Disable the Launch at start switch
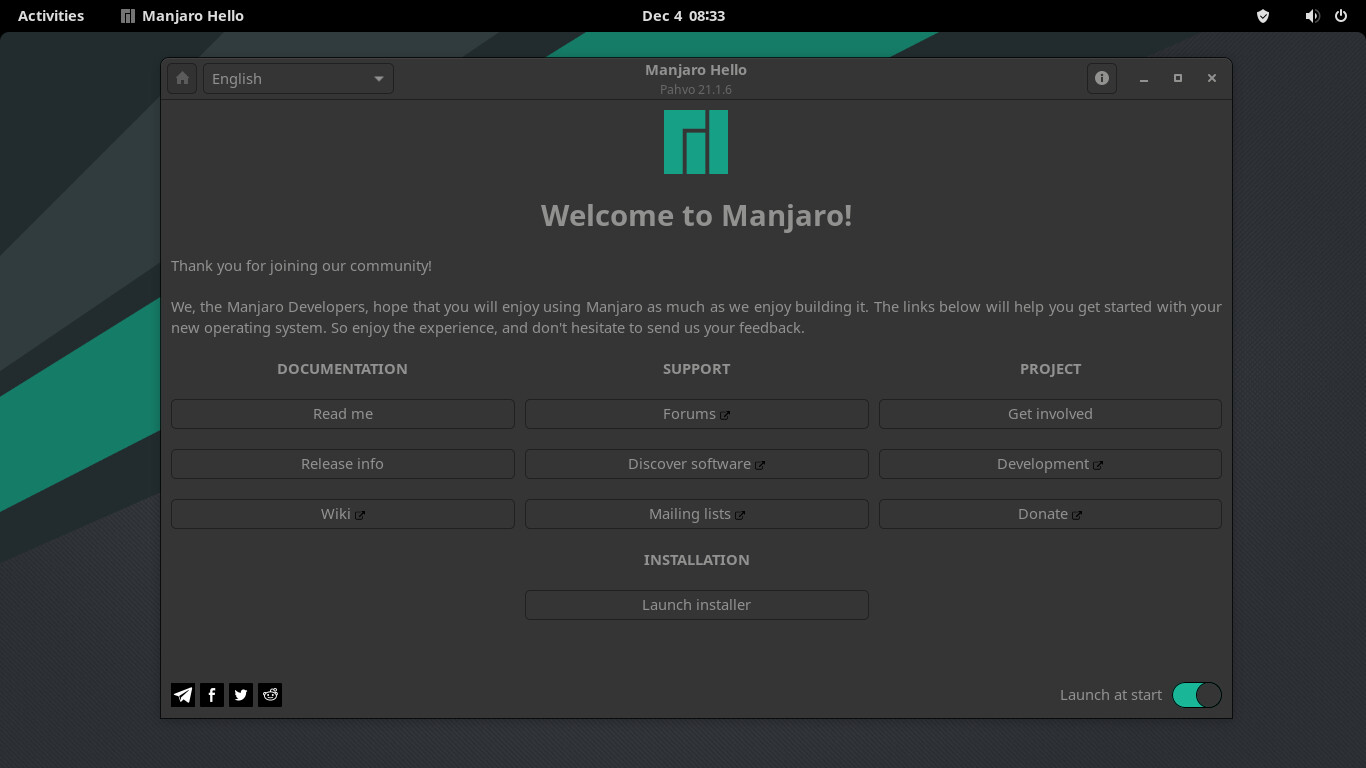Image resolution: width=1366 pixels, height=768 pixels. pos(1196,695)
